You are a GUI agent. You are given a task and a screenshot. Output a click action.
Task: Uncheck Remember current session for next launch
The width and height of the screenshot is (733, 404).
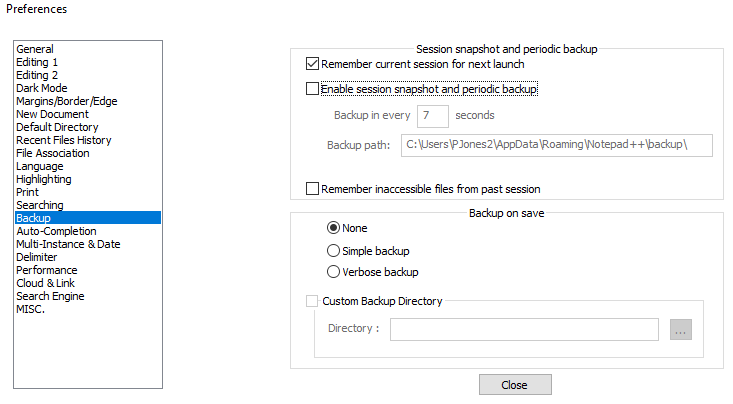click(313, 64)
